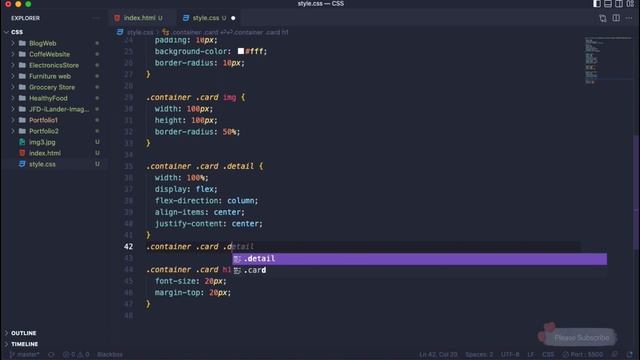Change LF end of line sequence
The image size is (640, 360).
click(531, 355)
